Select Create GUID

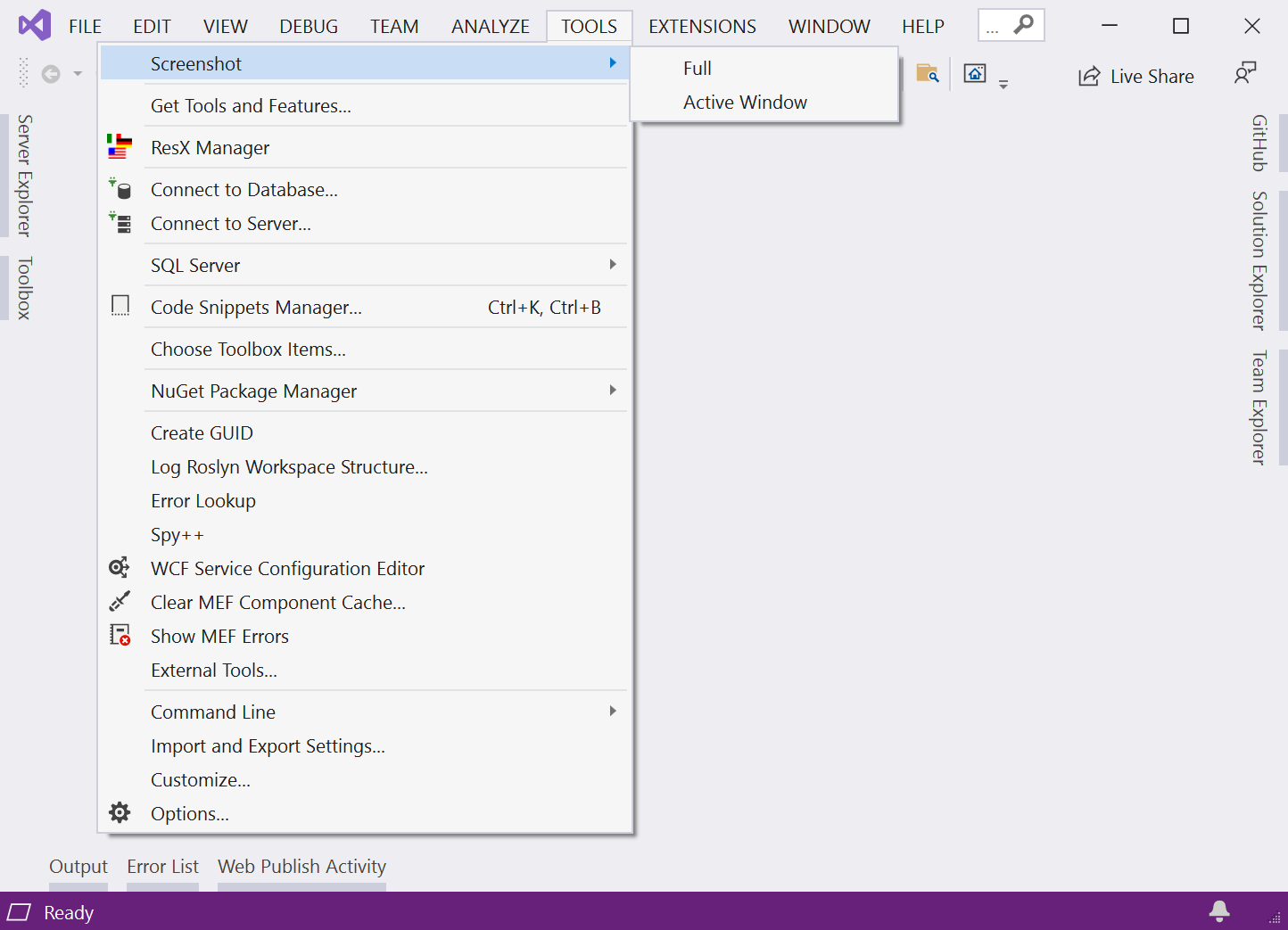coord(364,432)
